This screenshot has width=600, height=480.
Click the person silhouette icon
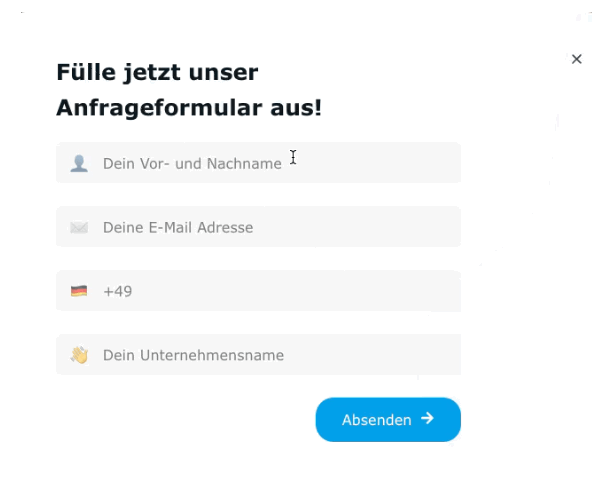click(79, 163)
